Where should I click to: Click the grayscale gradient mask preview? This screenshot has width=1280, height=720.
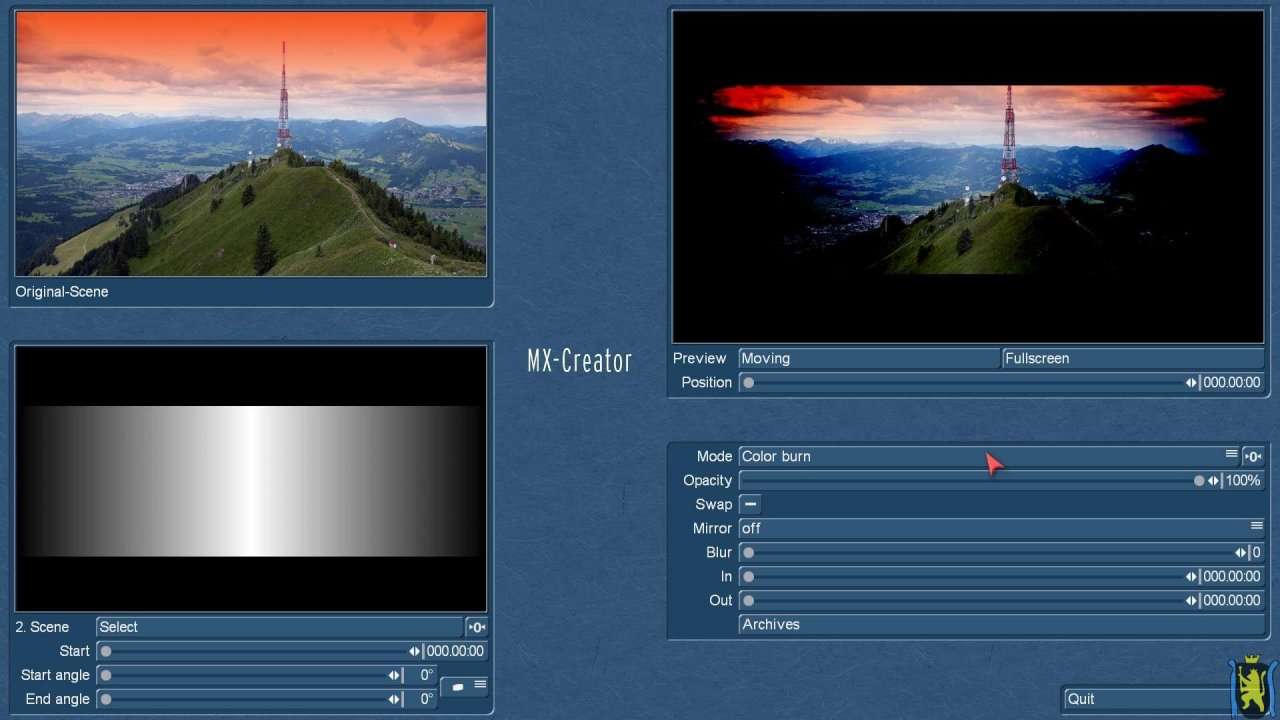click(251, 478)
